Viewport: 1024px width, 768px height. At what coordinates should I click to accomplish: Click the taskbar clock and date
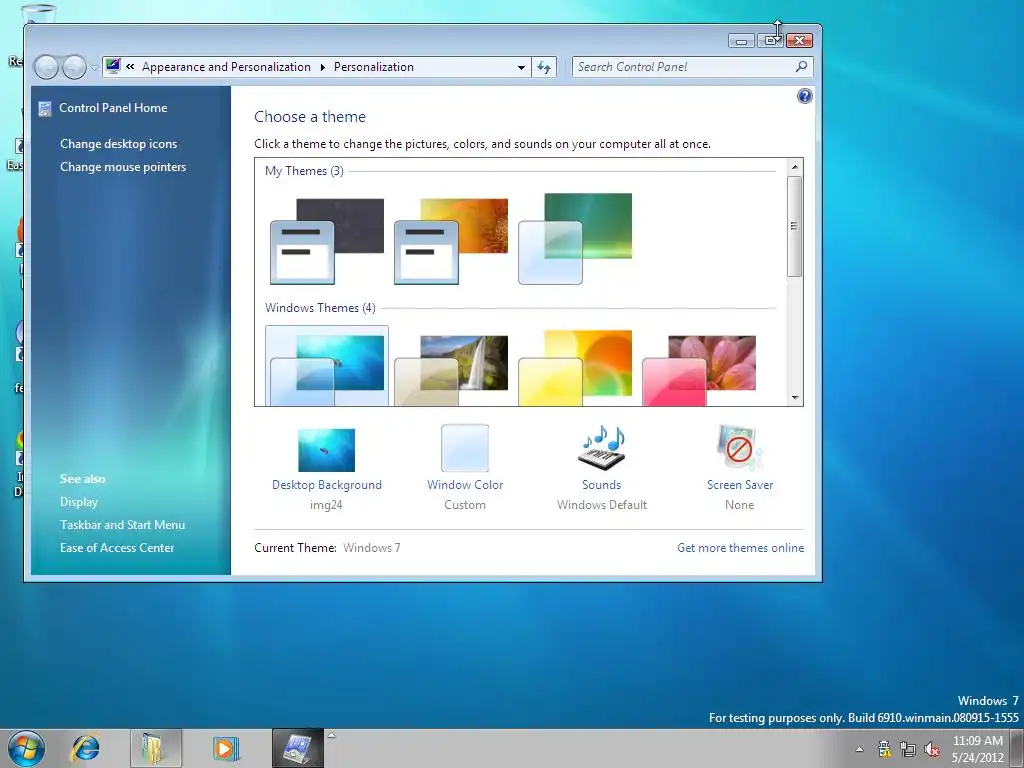pyautogui.click(x=978, y=749)
